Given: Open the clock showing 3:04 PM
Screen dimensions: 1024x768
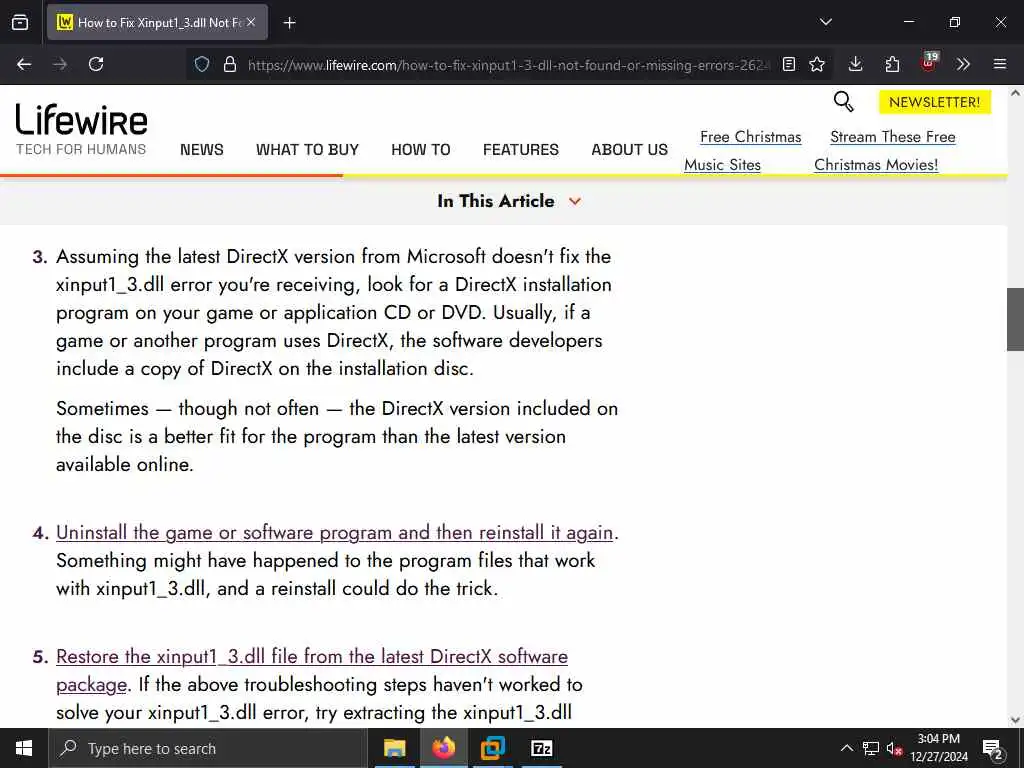Looking at the screenshot, I should coord(938,748).
